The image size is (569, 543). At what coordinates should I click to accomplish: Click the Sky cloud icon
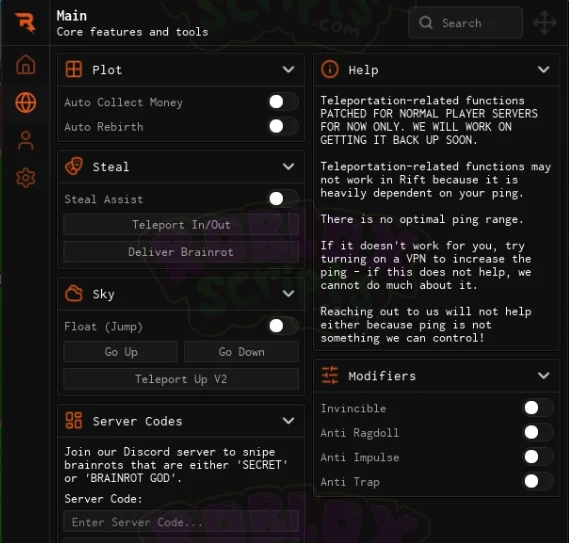click(x=74, y=294)
